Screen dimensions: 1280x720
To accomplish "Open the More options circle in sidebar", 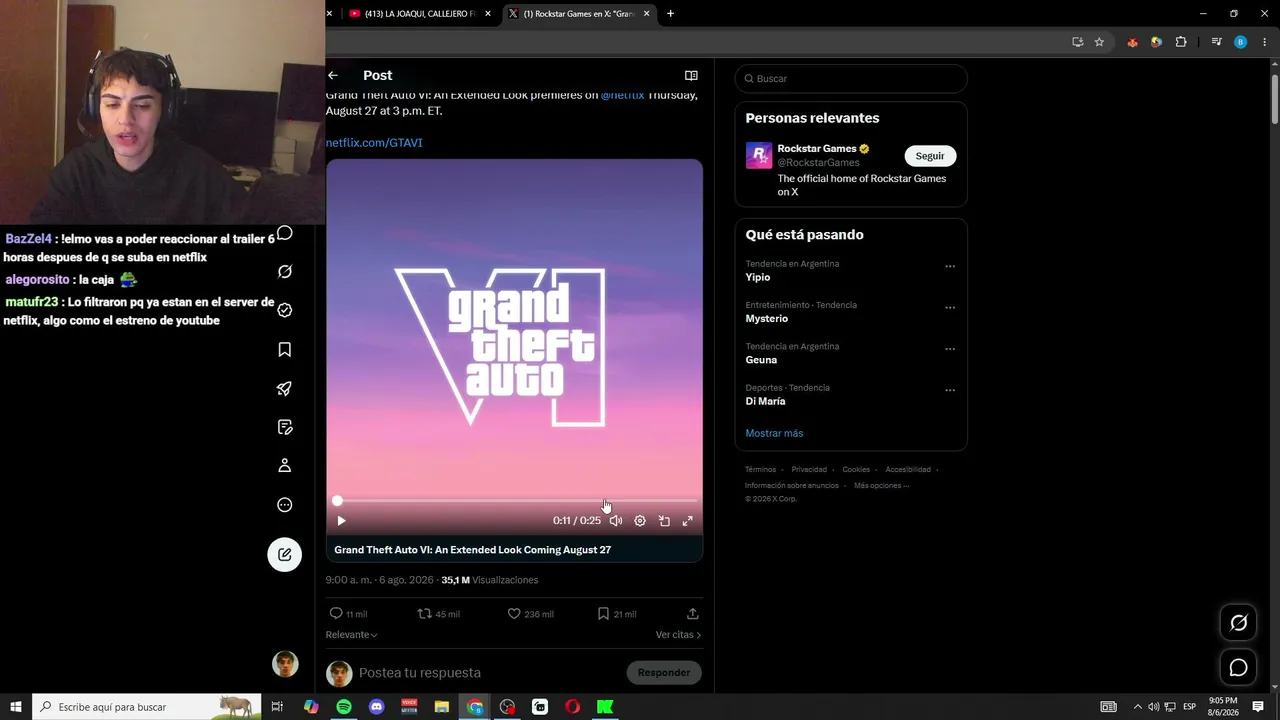I will (285, 505).
